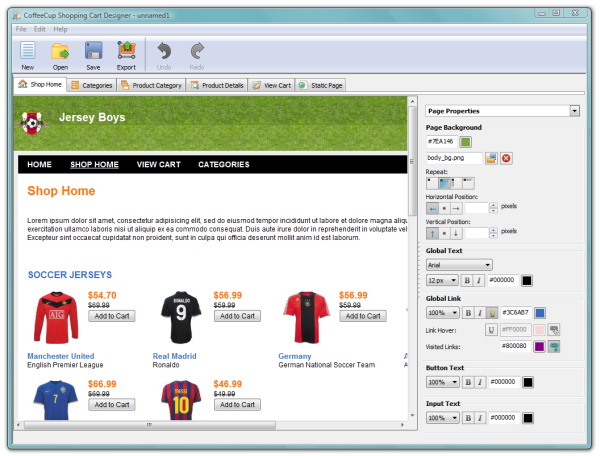Viewport: 600px width, 456px height.
Task: Switch to the Product Details tab
Action: [217, 85]
